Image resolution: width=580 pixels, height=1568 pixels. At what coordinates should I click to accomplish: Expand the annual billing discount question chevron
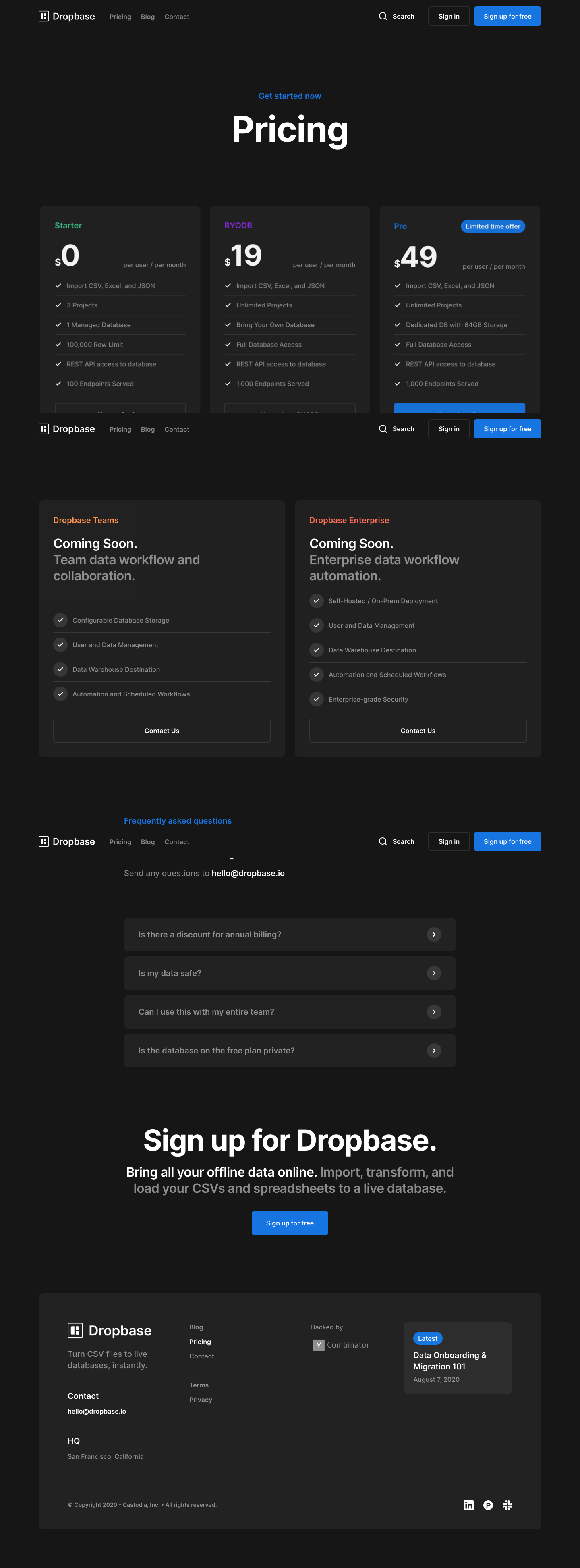434,935
